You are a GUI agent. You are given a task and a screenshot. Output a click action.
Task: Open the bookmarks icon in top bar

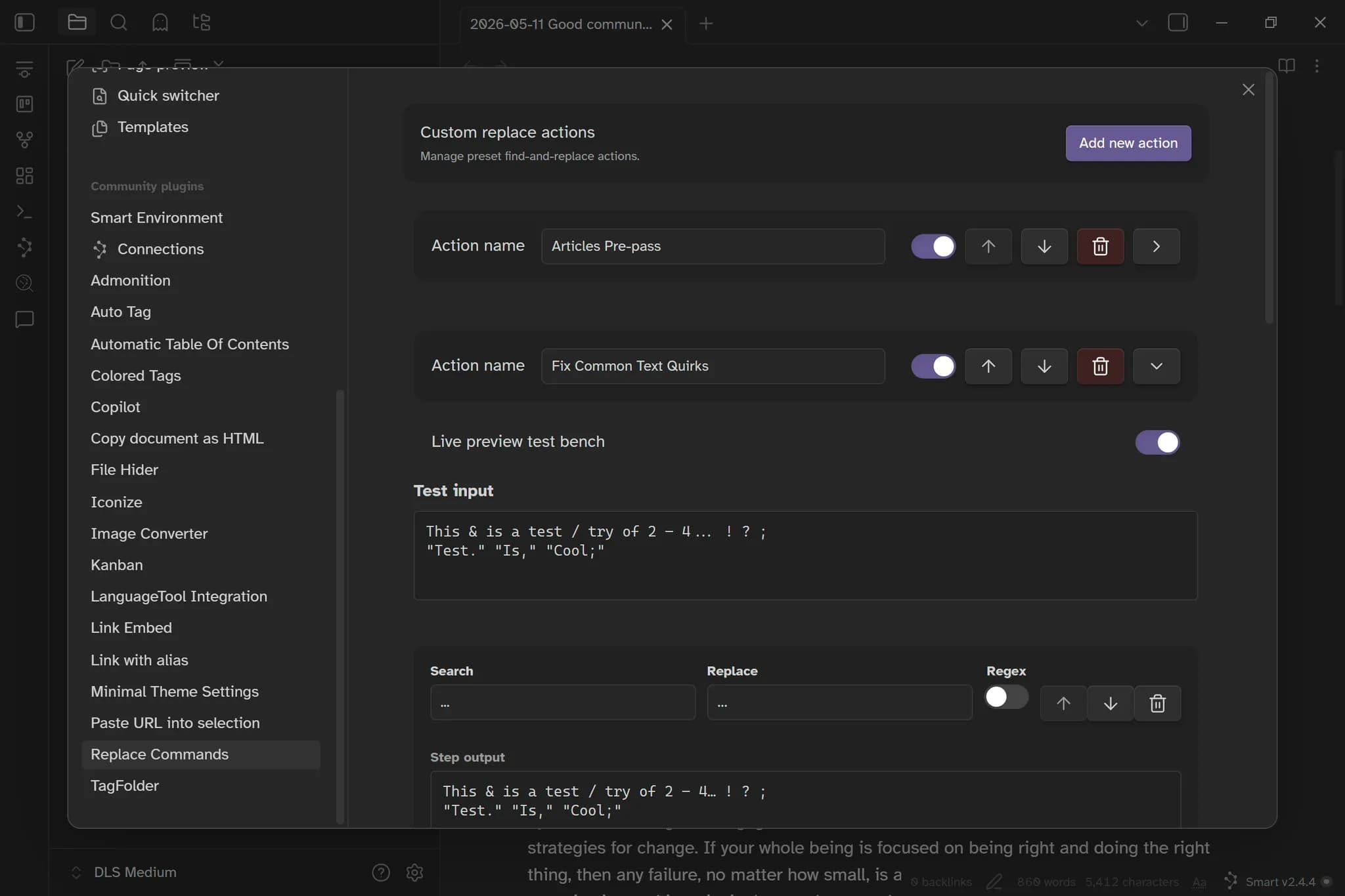(160, 22)
